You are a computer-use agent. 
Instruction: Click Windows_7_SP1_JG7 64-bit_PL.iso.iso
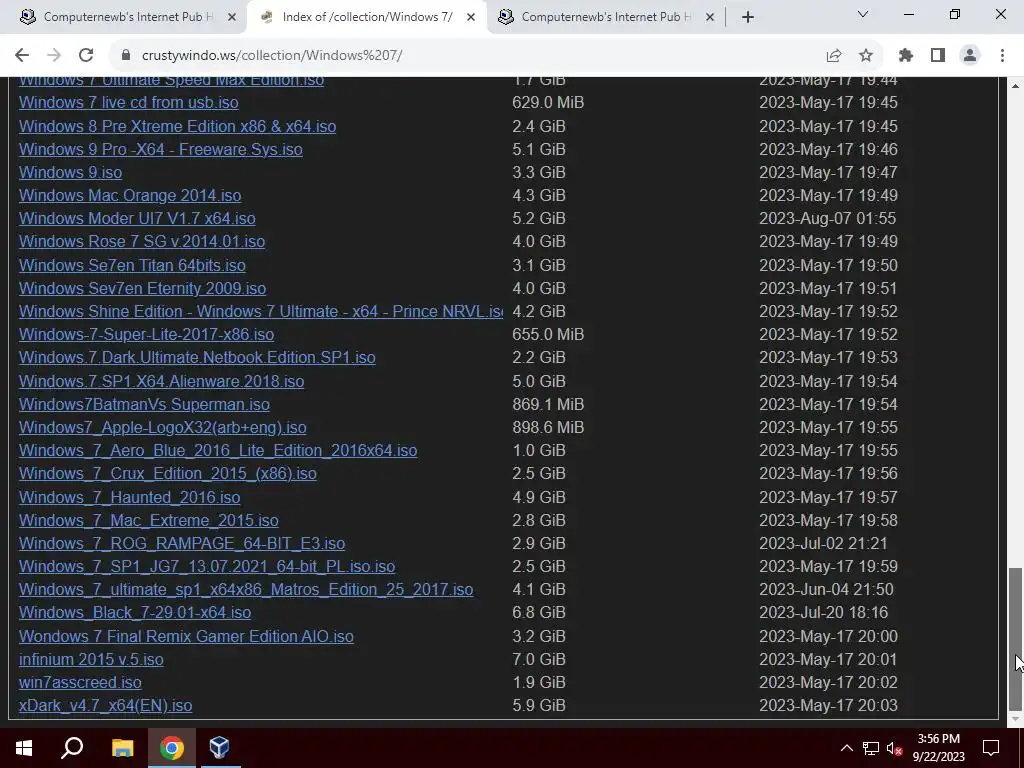coord(207,566)
